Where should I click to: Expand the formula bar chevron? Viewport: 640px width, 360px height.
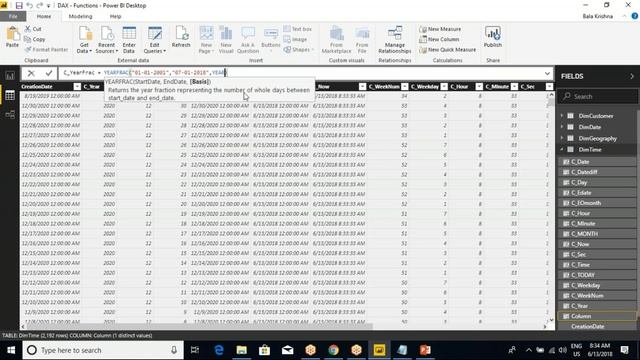coord(547,73)
